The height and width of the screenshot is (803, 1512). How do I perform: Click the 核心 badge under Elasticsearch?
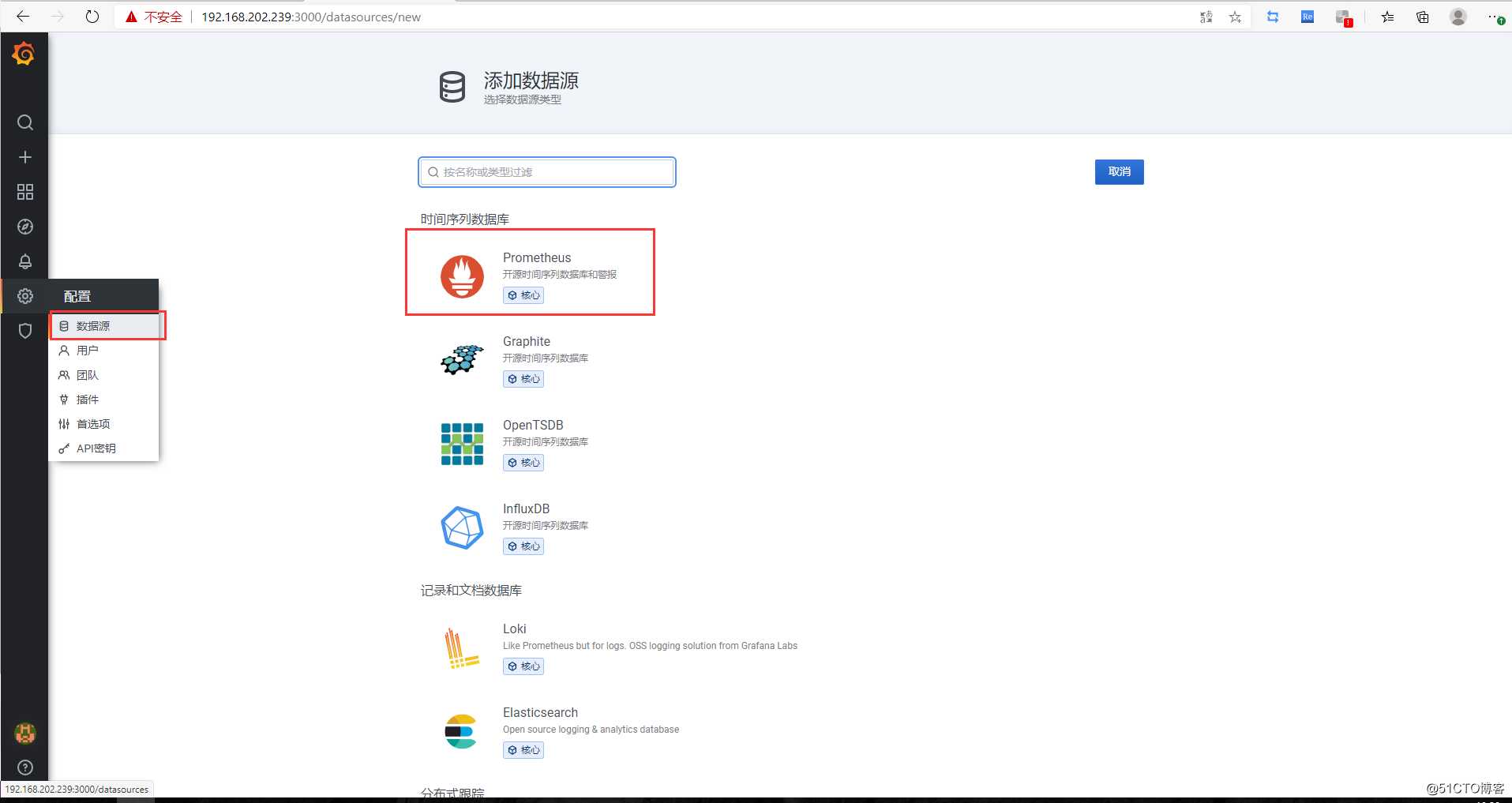click(x=523, y=750)
